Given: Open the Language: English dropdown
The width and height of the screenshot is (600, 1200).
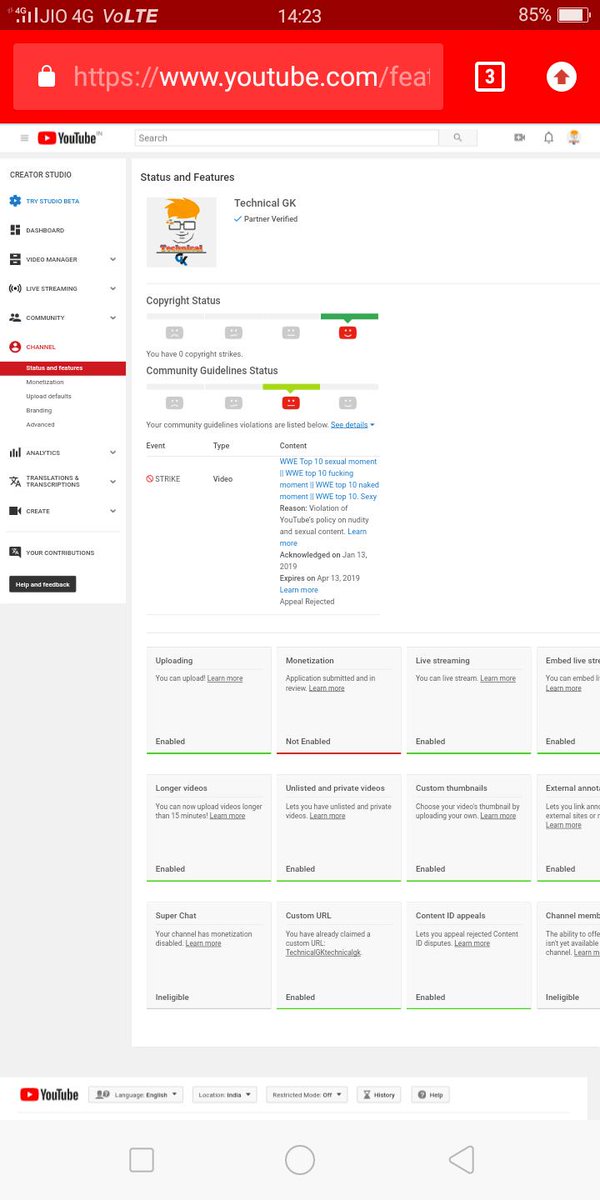Looking at the screenshot, I should pos(136,1095).
